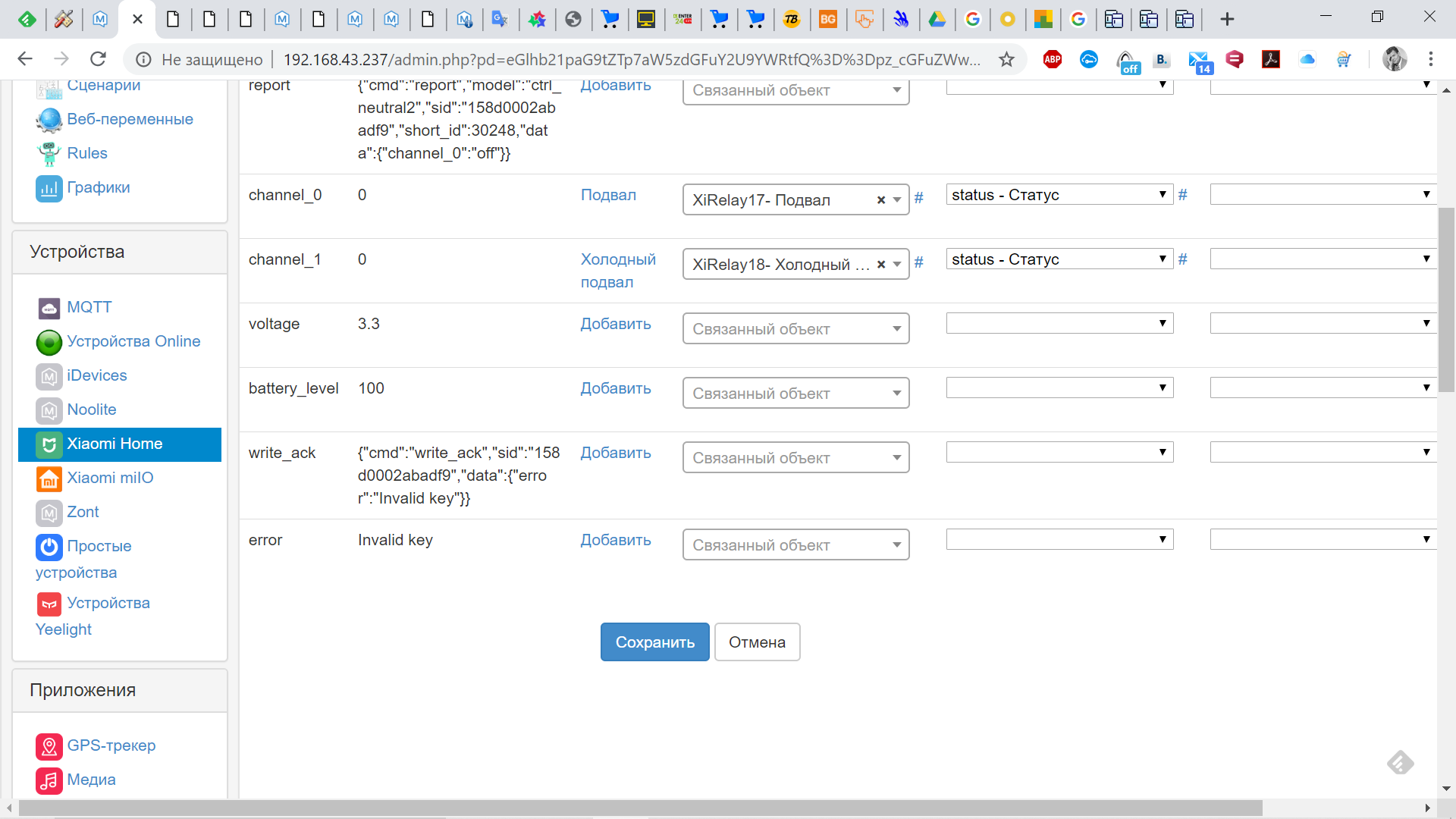Open Веб-переменные menu item
Screen dimensions: 1456x819
coord(130,120)
